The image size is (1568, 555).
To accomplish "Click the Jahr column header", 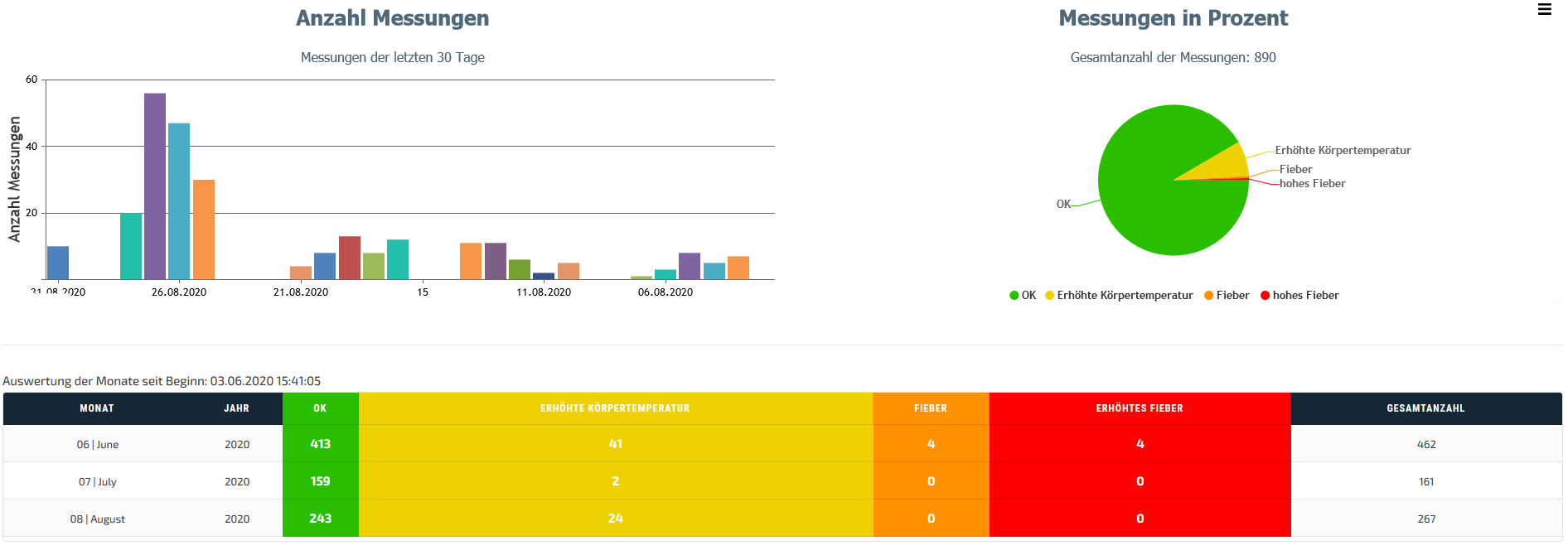I will [x=236, y=408].
